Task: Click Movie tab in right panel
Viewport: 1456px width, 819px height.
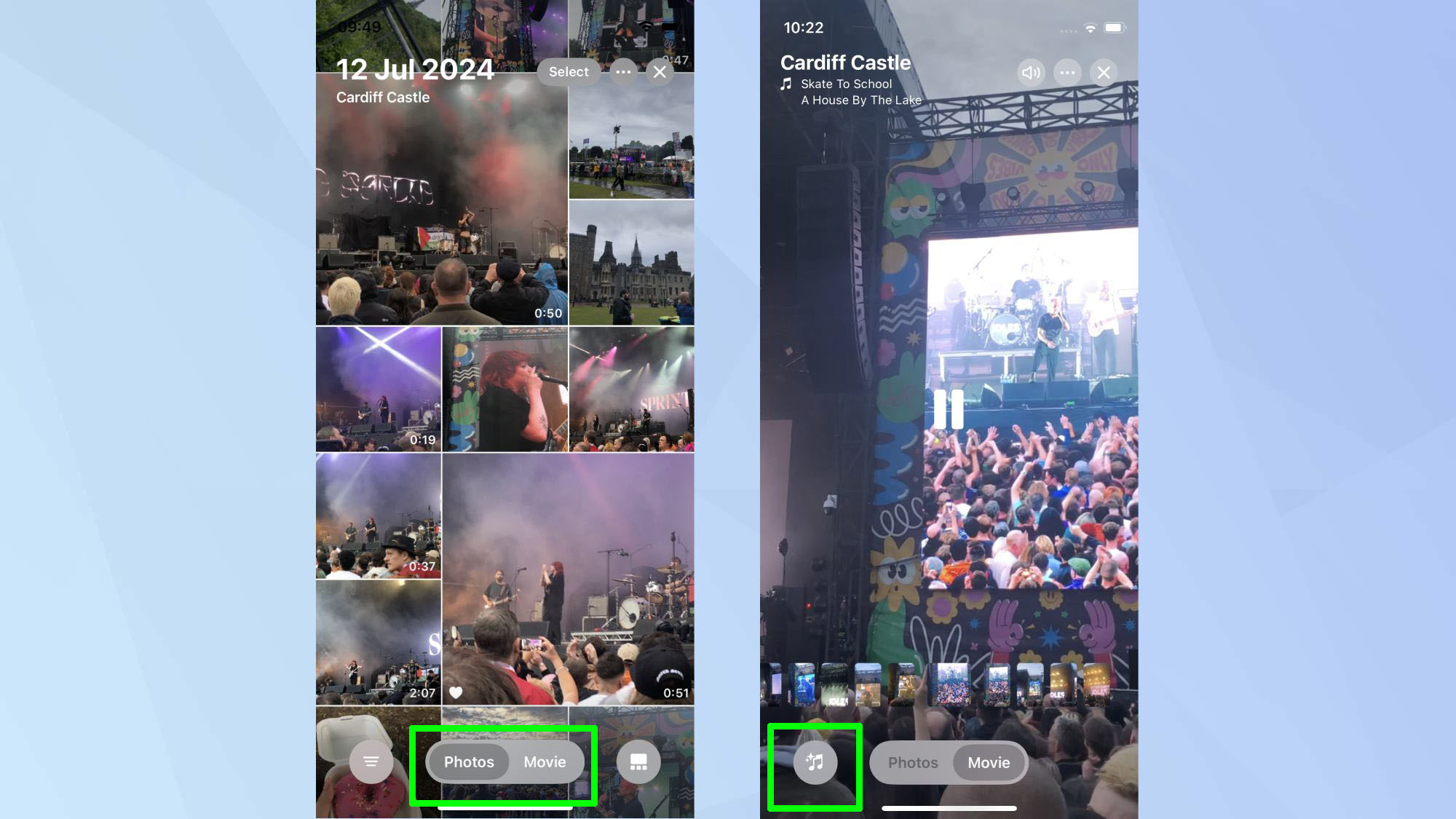Action: (989, 763)
